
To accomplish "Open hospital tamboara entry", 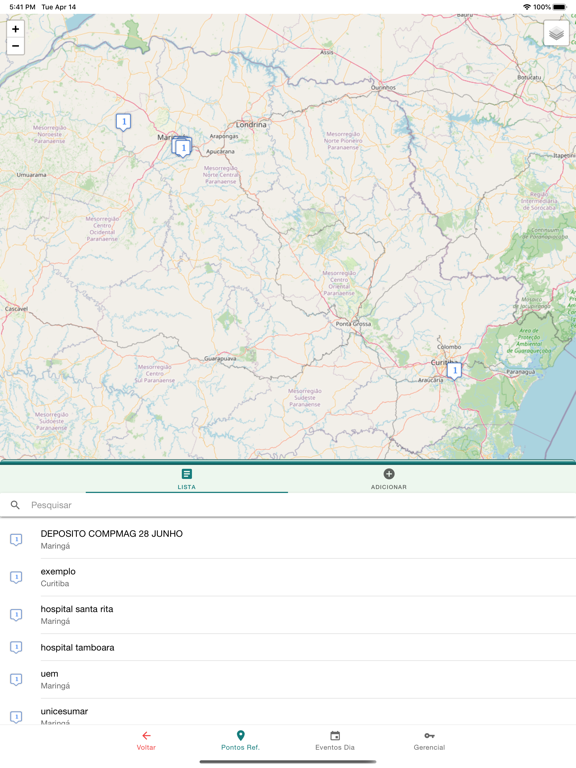I will 288,648.
